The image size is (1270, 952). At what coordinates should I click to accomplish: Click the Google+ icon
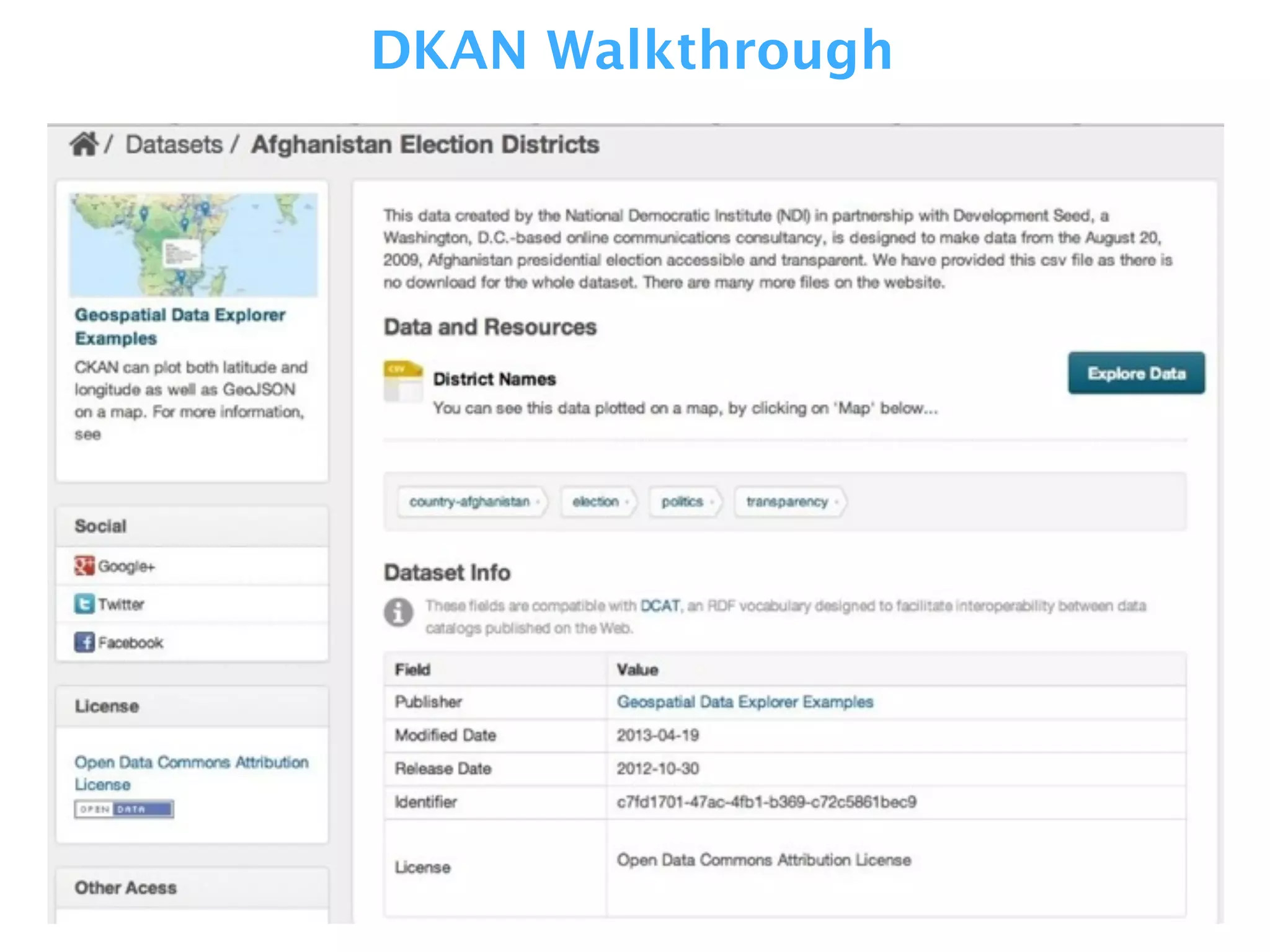click(x=84, y=565)
